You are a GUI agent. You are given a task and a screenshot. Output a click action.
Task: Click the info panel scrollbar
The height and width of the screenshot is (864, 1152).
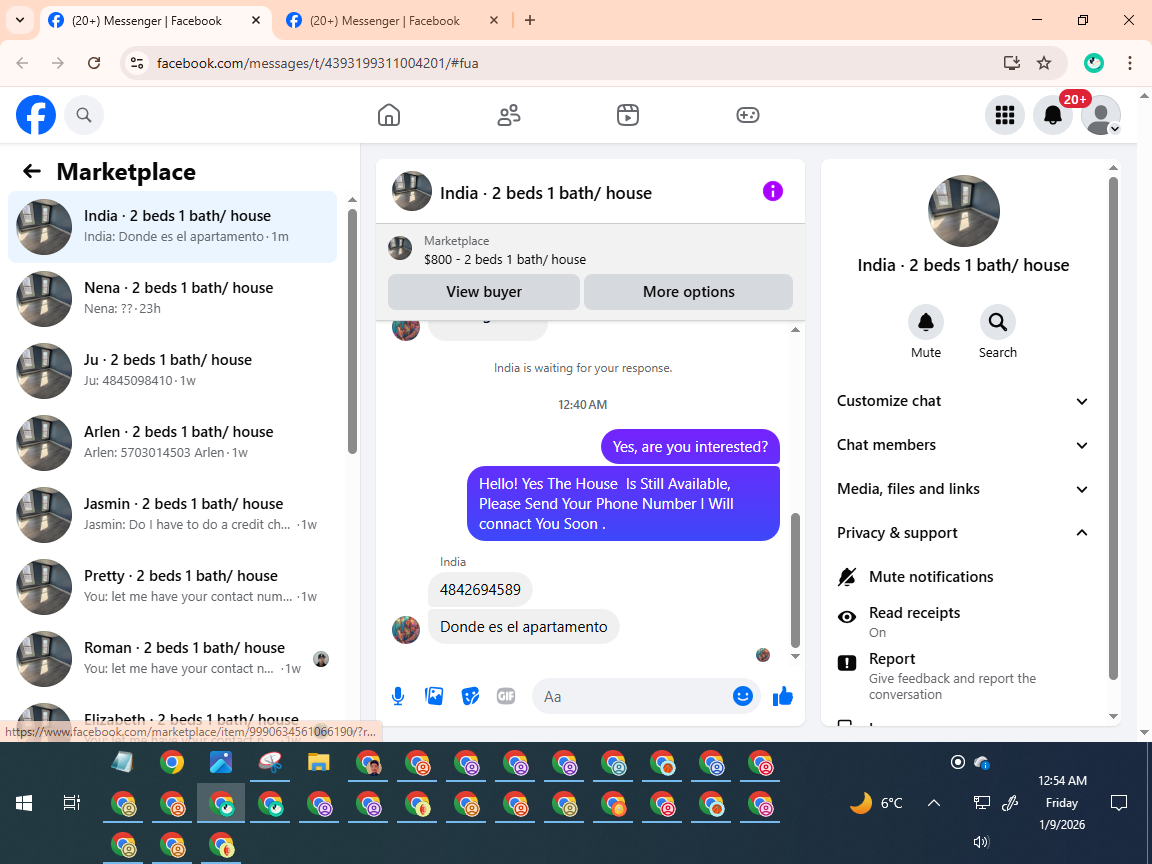click(1113, 428)
